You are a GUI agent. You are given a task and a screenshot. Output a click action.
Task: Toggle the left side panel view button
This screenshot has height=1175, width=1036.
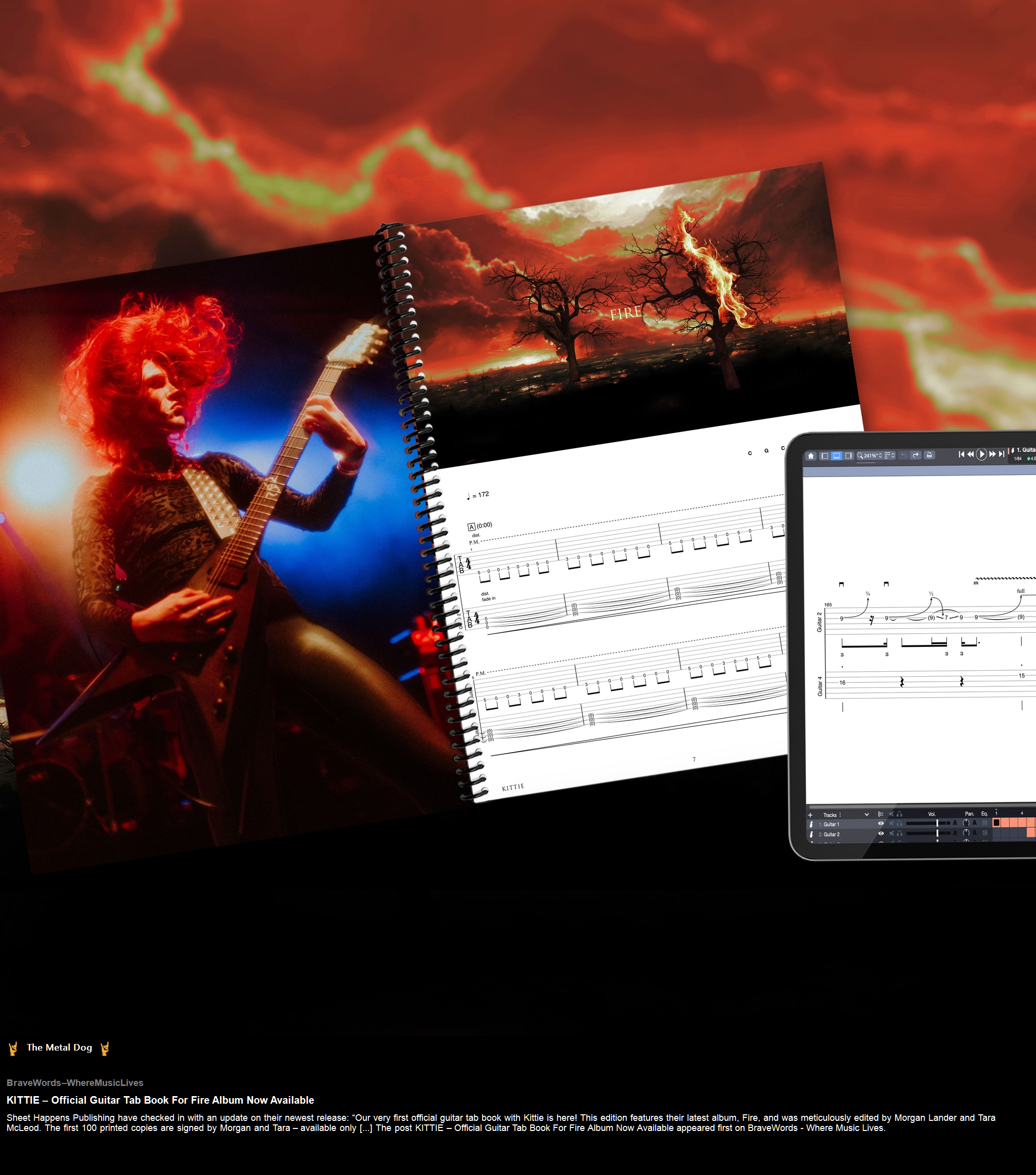[x=825, y=456]
